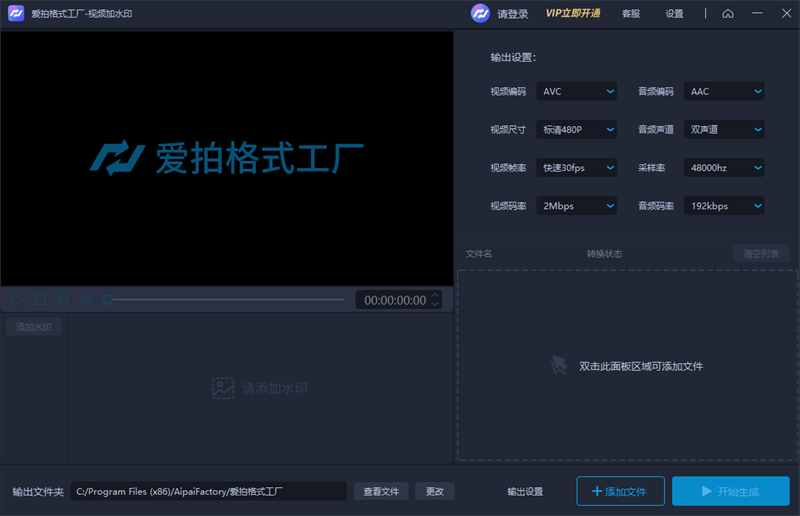Screen dimensions: 800x516
Task: Click 查看文件 to view output files
Action: (x=381, y=492)
